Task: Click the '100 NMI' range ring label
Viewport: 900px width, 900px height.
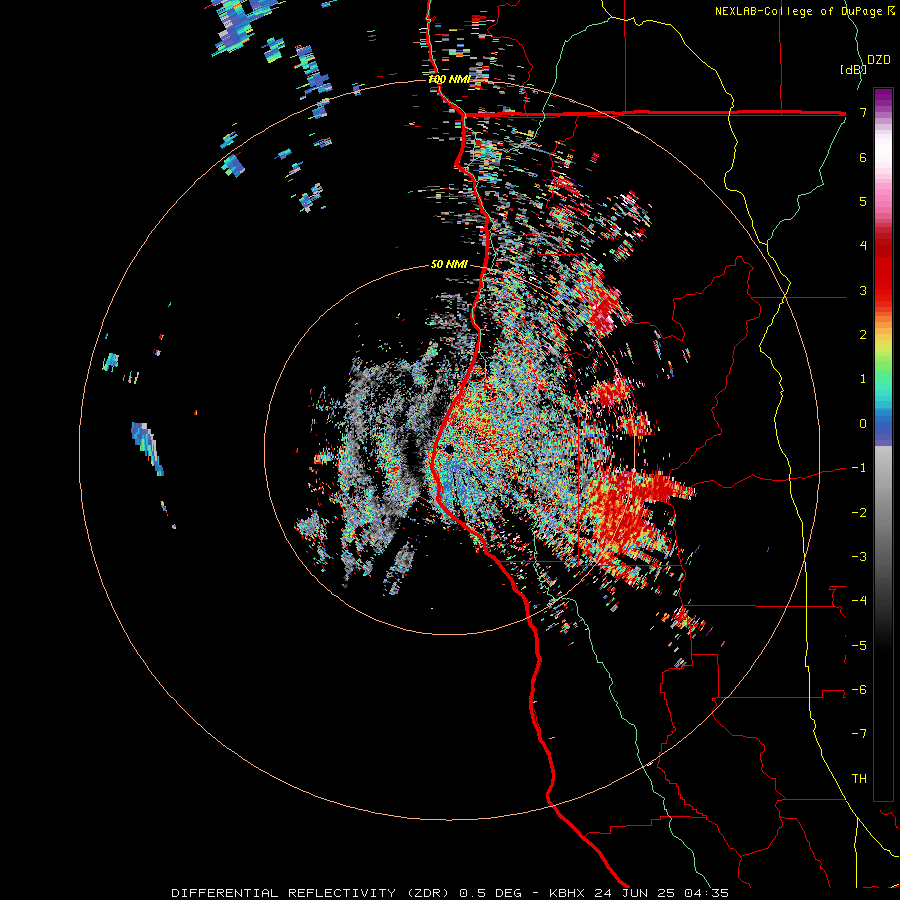Action: 449,79
